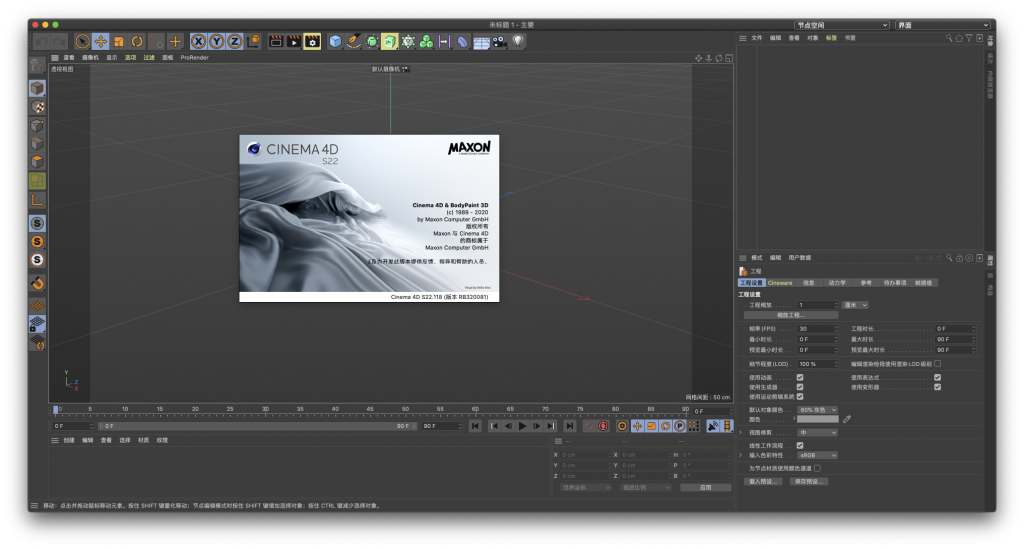Expand the 颜色 disclosure arrow

click(x=794, y=418)
